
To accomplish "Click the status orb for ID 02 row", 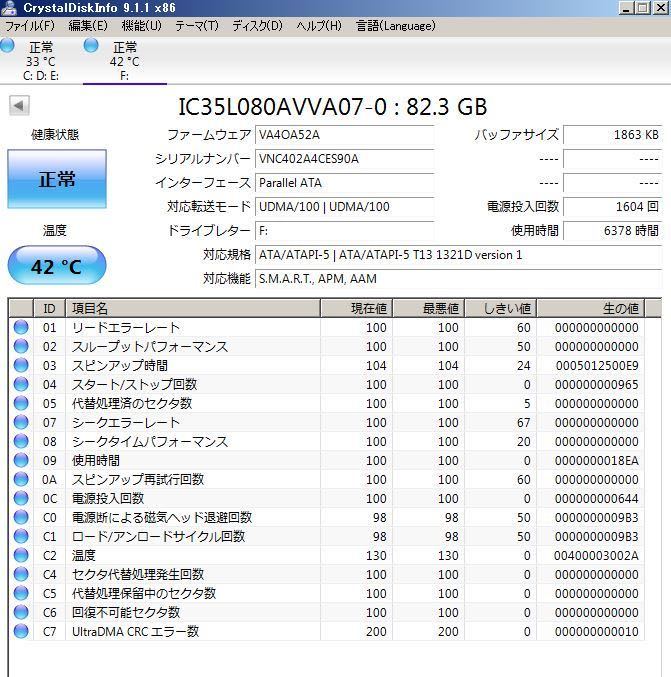I will pos(21,346).
